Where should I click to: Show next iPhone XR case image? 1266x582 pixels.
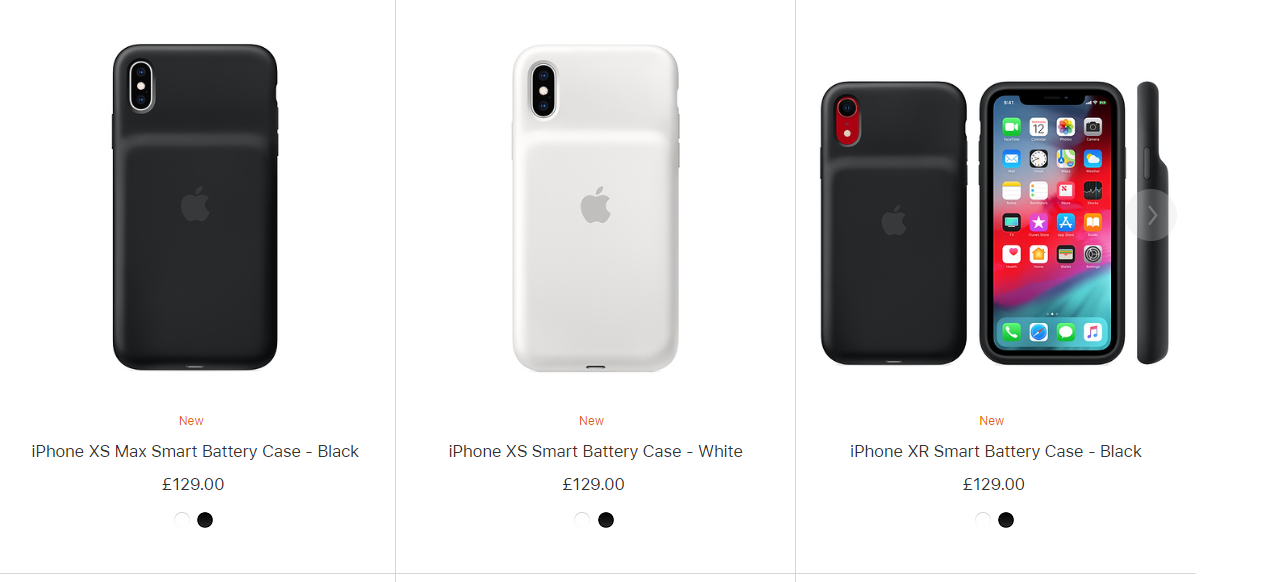point(1151,215)
